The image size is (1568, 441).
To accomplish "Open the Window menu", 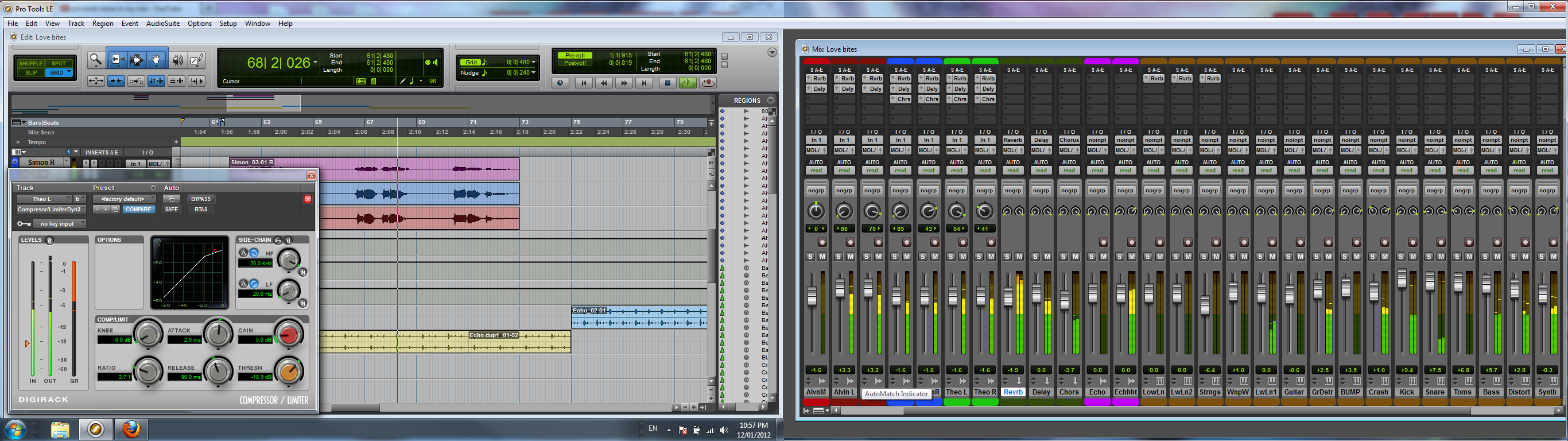I will [258, 23].
